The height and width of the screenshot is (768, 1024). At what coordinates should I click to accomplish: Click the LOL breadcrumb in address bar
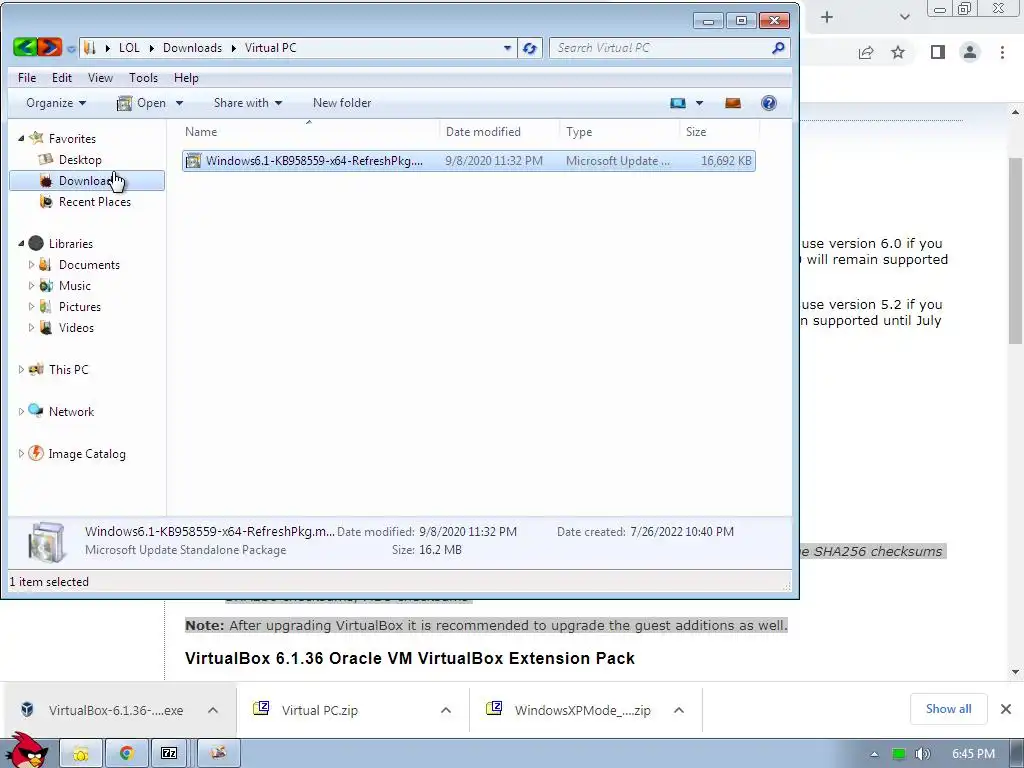click(129, 48)
